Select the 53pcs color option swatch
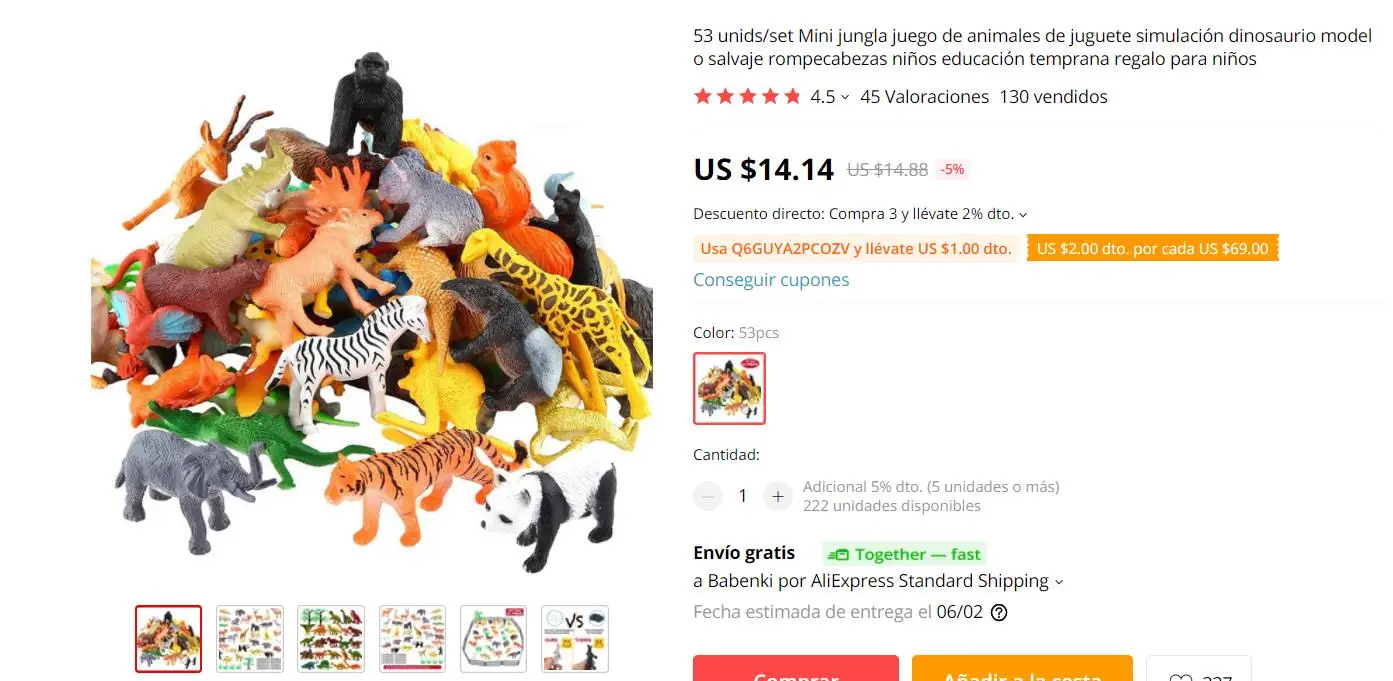The width and height of the screenshot is (1393, 681). point(729,388)
